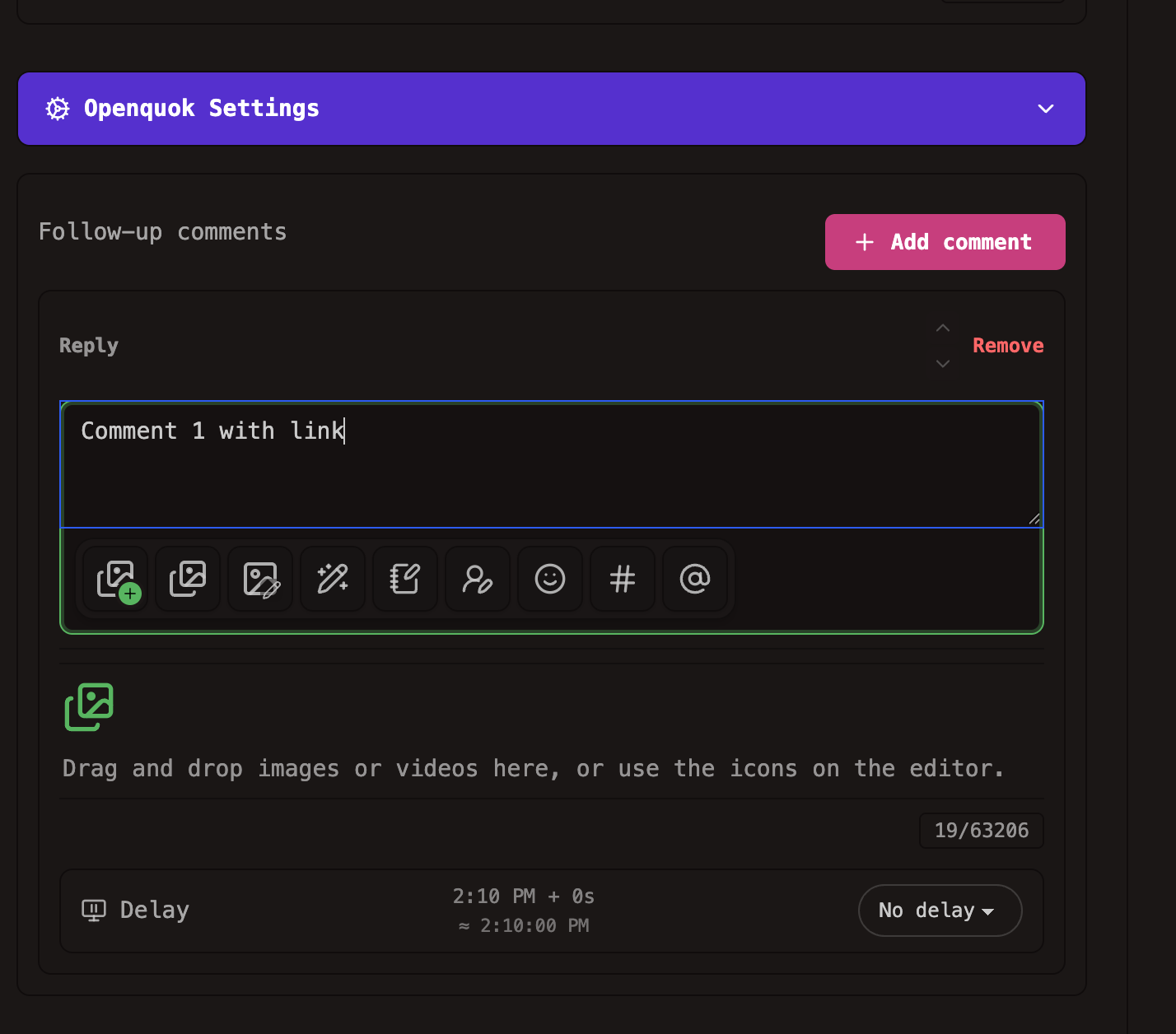
Task: Open the emoji picker smiley icon
Action: tap(550, 580)
